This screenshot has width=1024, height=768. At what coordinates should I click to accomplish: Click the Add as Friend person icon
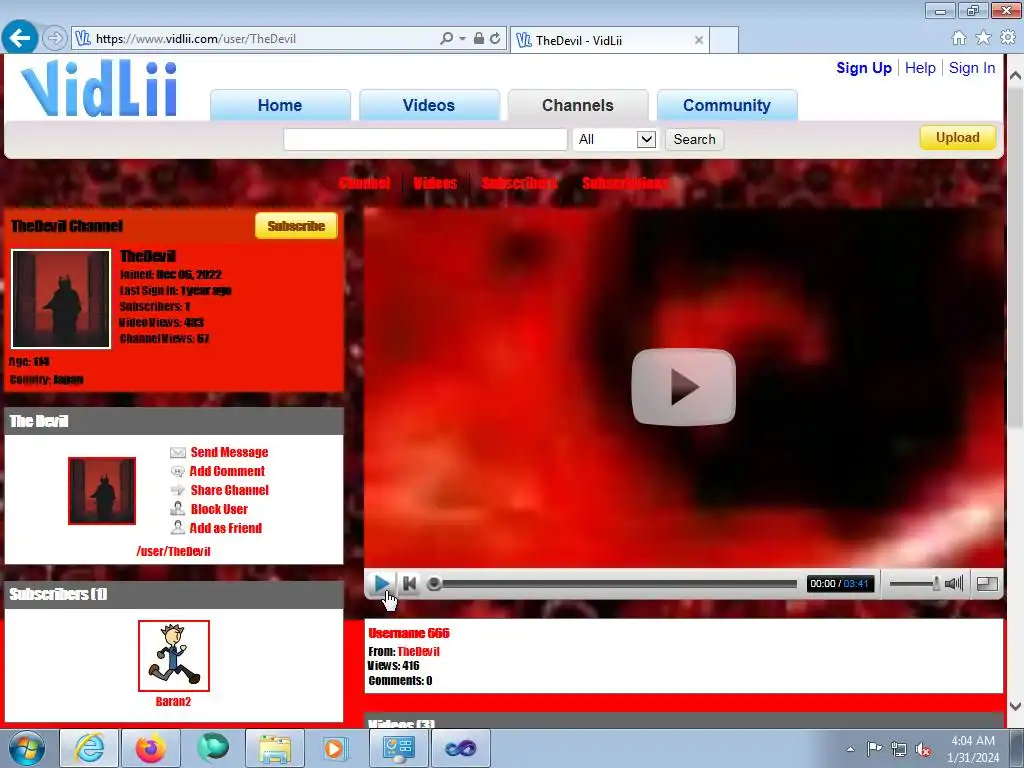178,528
